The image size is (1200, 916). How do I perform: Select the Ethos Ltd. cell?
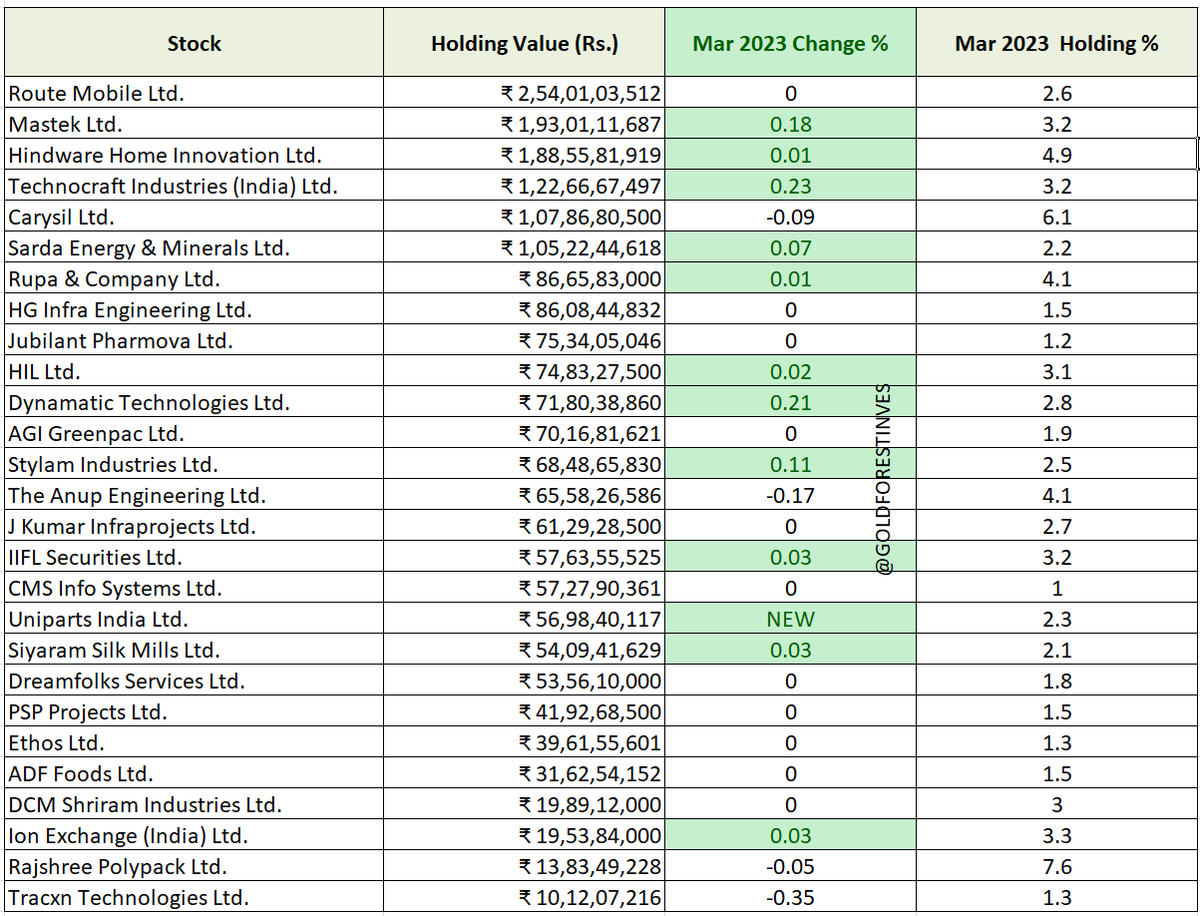[x=194, y=744]
